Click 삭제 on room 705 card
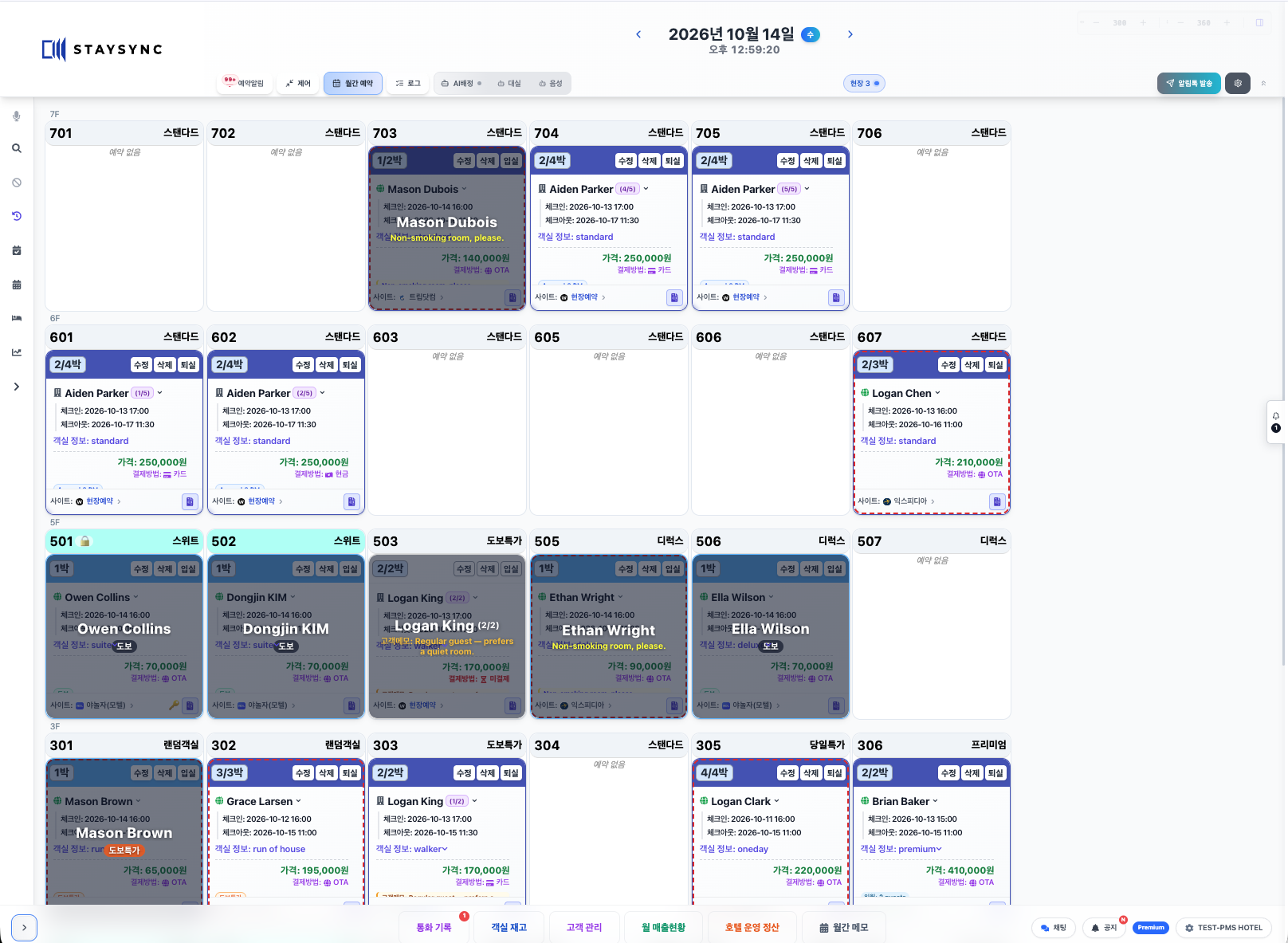The image size is (1288, 943). pos(811,161)
